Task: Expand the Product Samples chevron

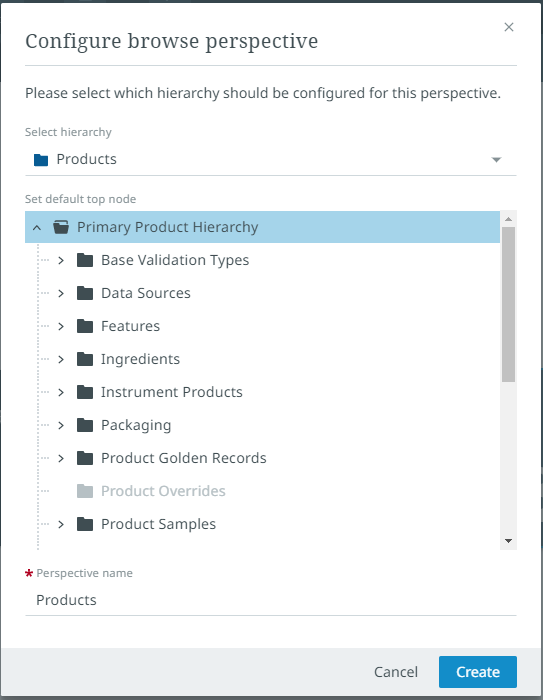Action: 61,524
